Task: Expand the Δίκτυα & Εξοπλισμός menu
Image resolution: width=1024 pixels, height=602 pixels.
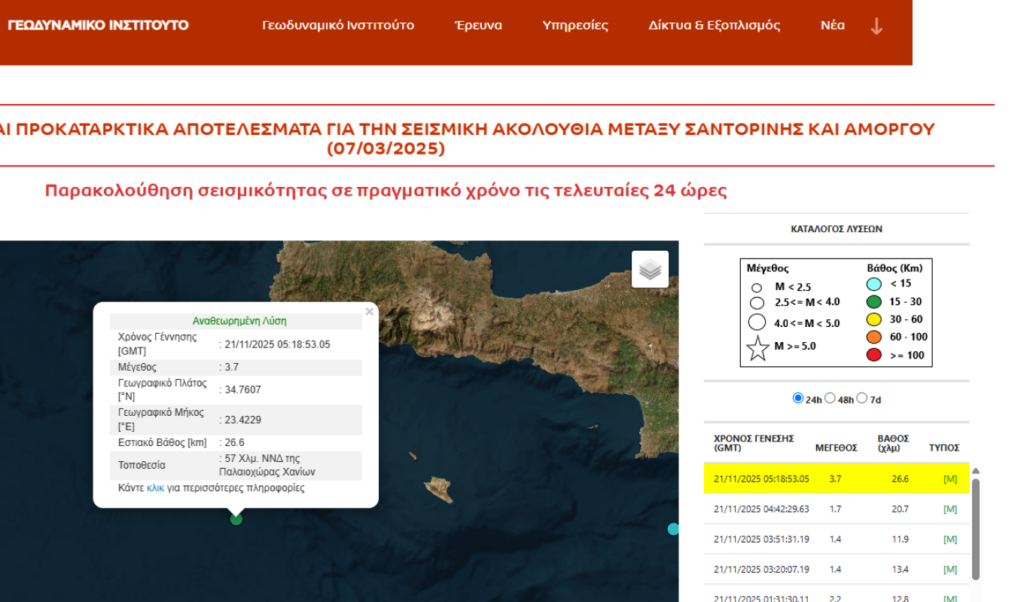Action: coord(714,25)
